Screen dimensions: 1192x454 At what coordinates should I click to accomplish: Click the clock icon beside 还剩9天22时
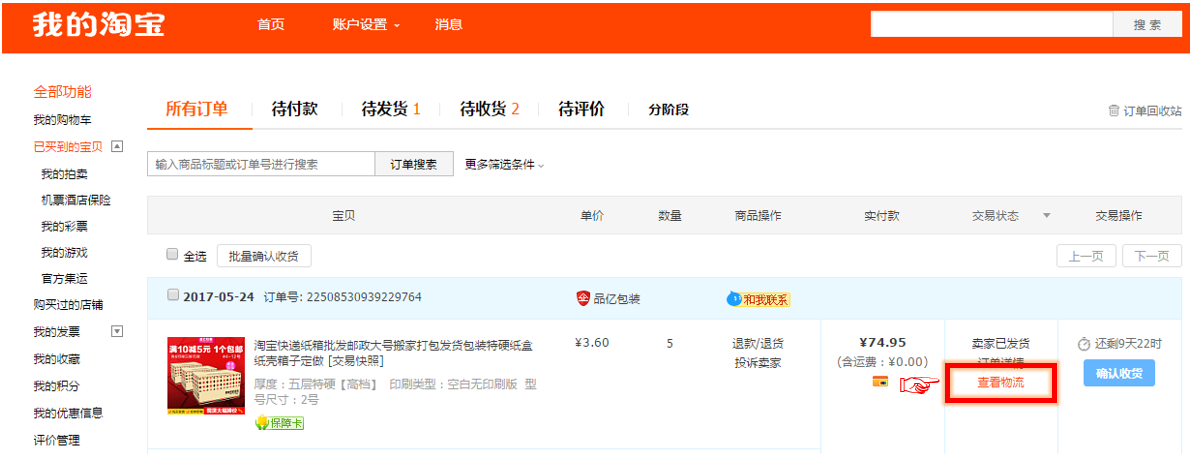pos(1084,344)
